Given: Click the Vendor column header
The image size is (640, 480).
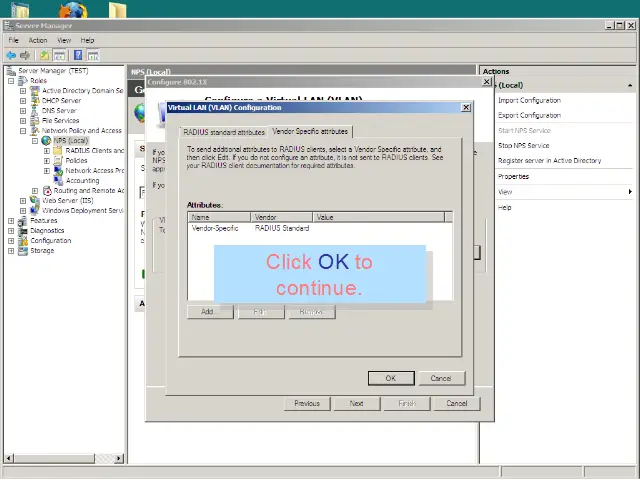Looking at the screenshot, I should (282, 217).
